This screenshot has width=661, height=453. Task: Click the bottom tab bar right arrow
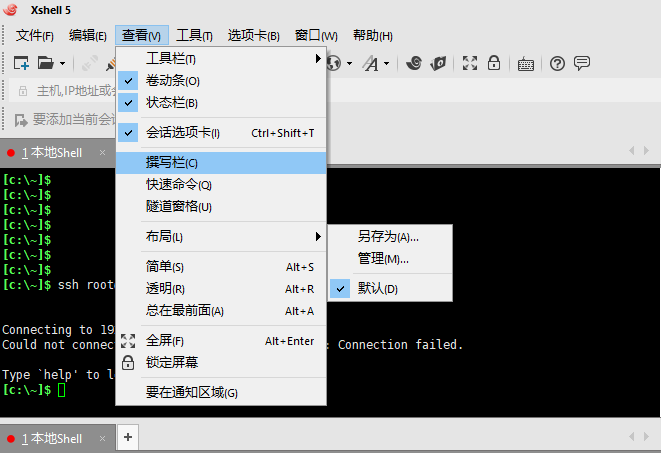click(646, 437)
